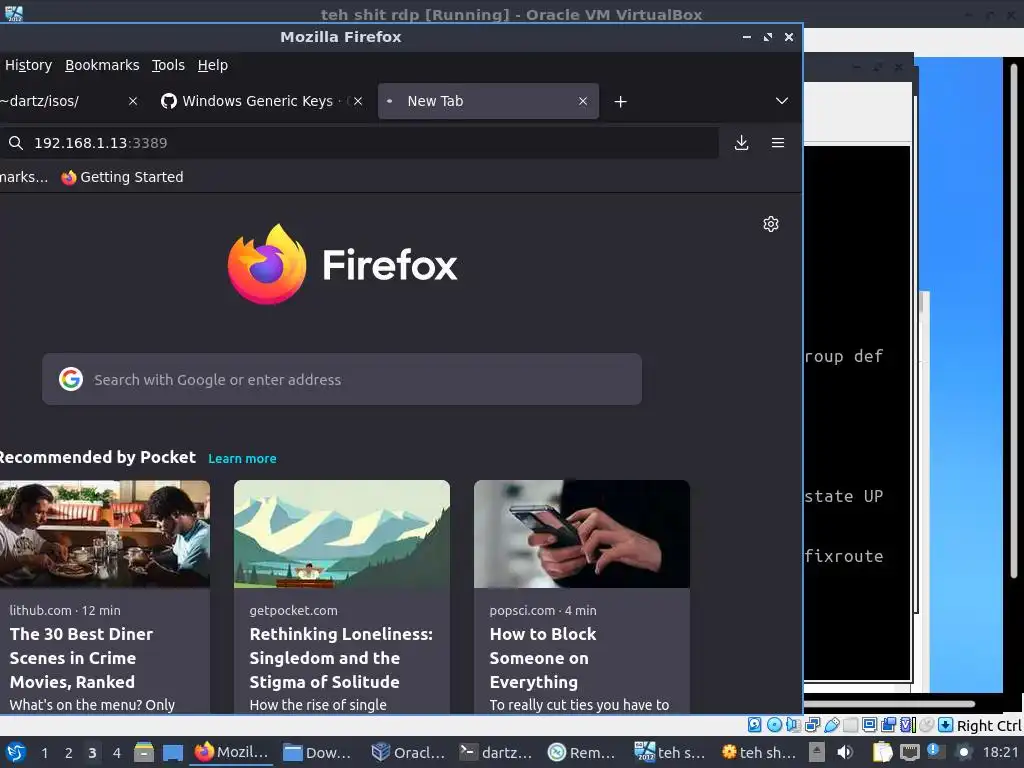This screenshot has width=1024, height=768.
Task: Open the Bookmarks menu
Action: [102, 65]
